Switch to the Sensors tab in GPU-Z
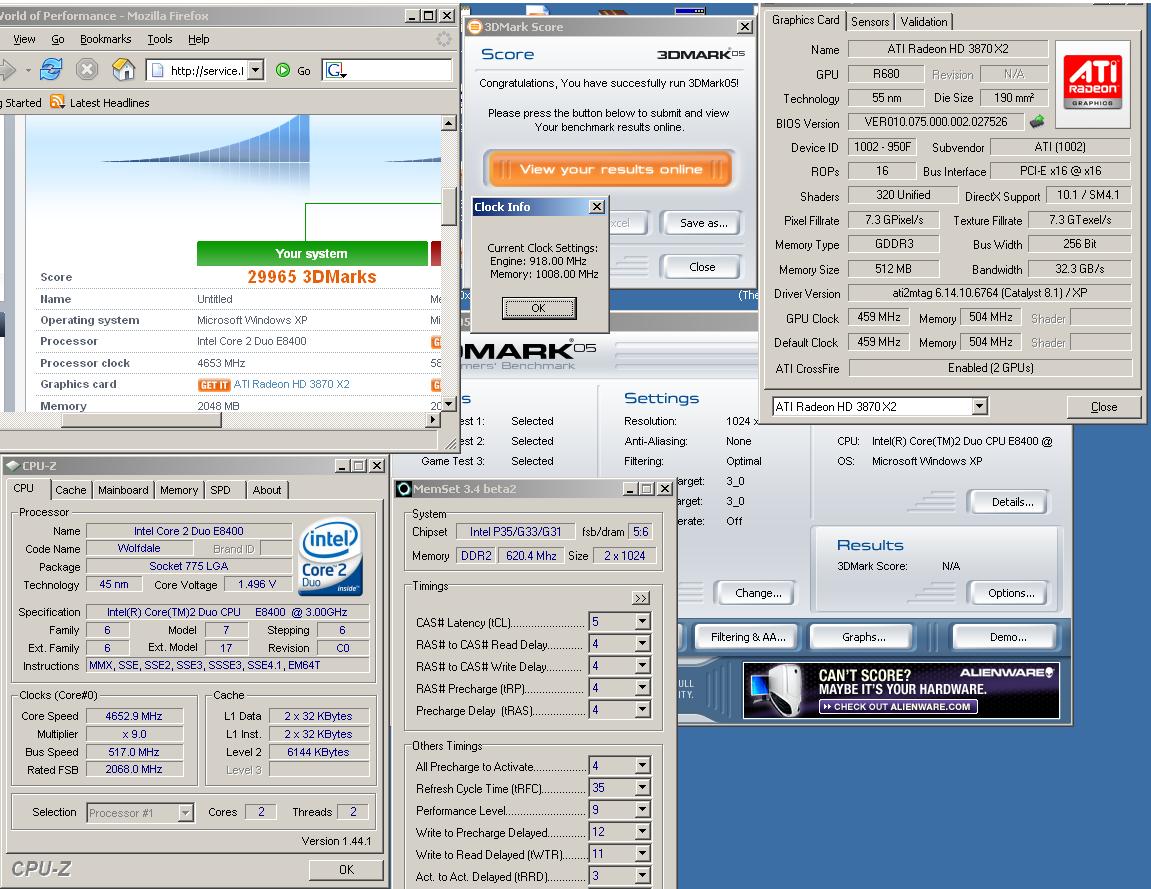 point(870,22)
